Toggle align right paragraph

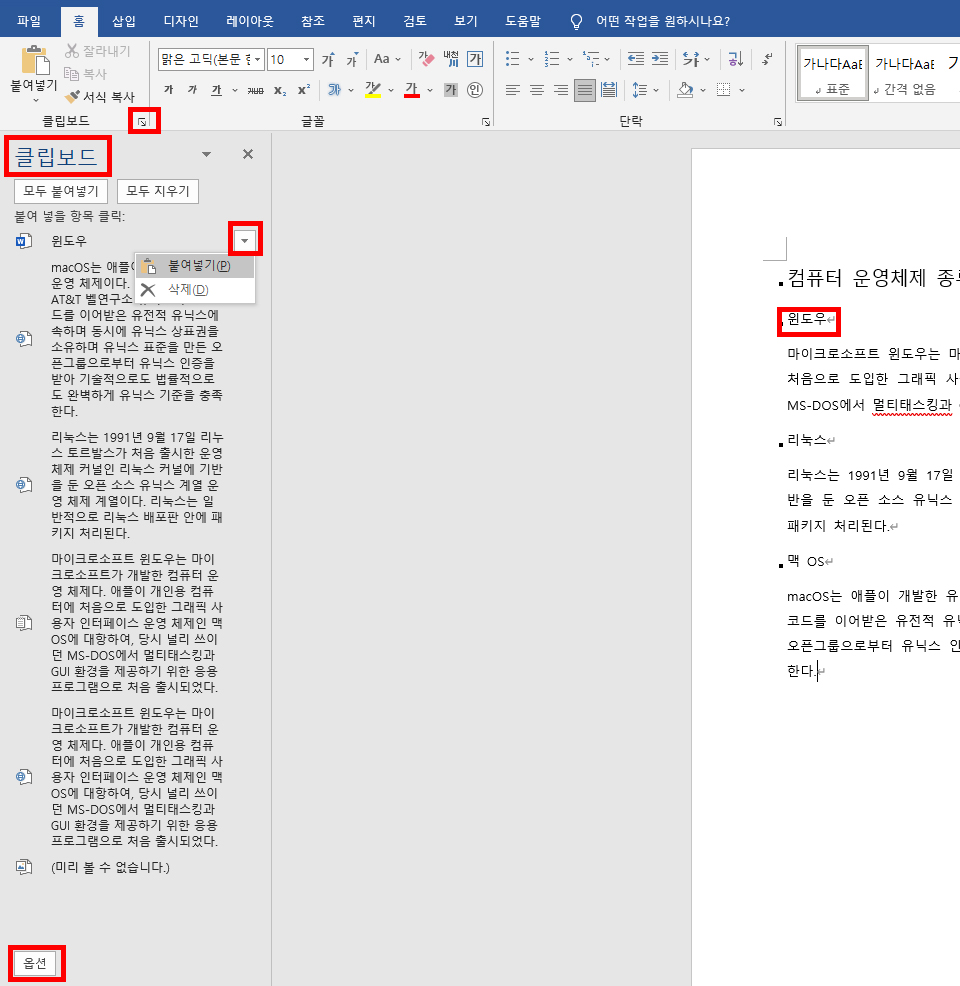coord(560,90)
